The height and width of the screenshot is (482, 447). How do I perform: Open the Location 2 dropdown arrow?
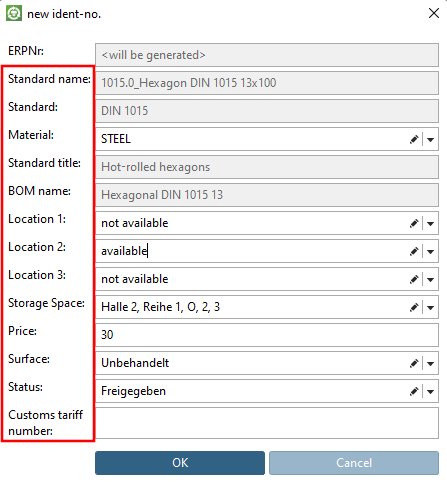pos(430,252)
